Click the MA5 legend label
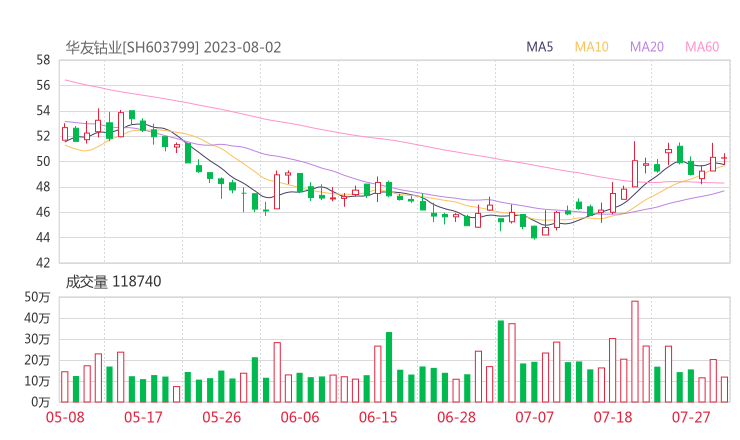Screen dimensions: 740x440 pos(539,47)
